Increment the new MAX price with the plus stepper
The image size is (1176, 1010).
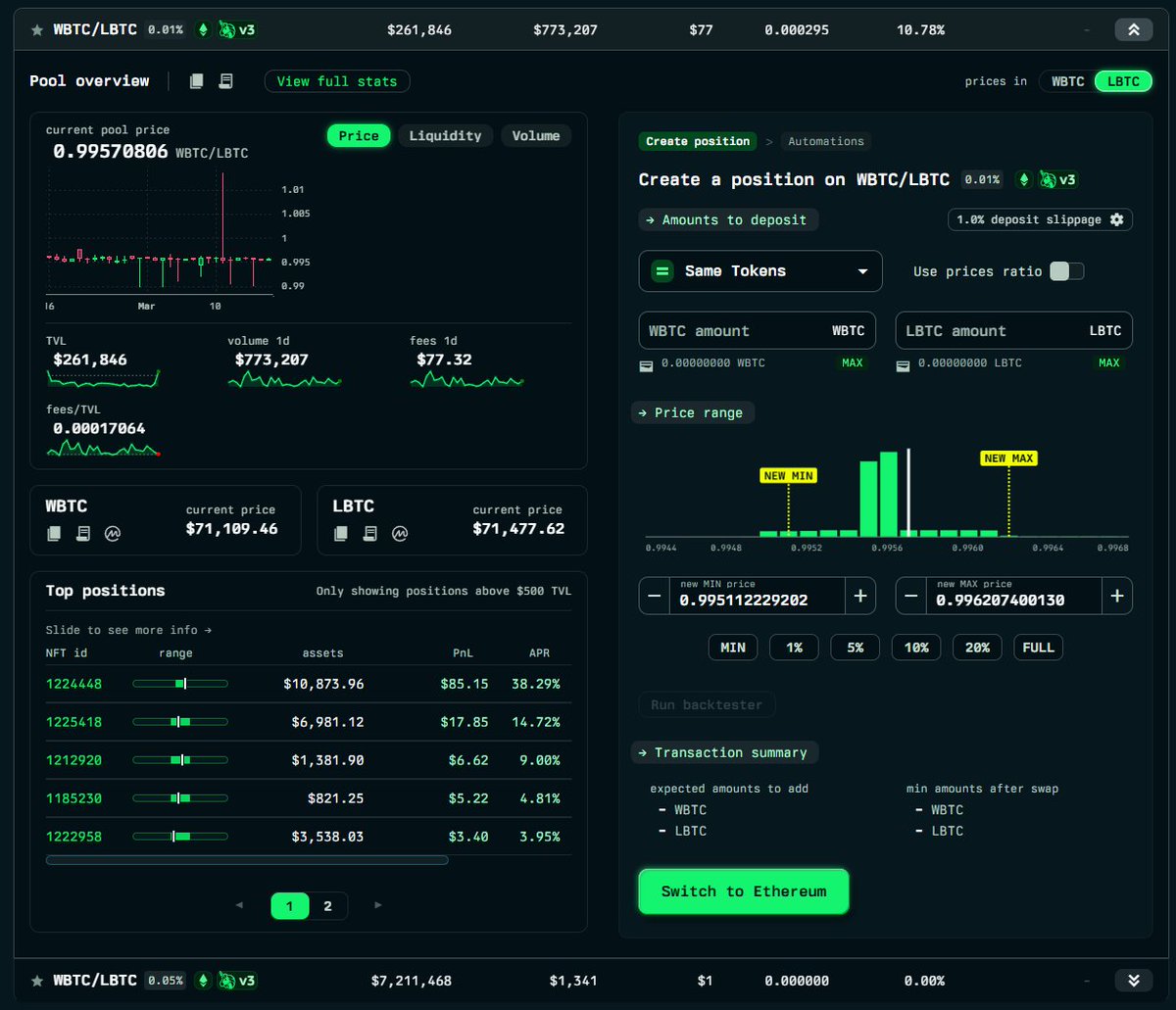point(1117,595)
